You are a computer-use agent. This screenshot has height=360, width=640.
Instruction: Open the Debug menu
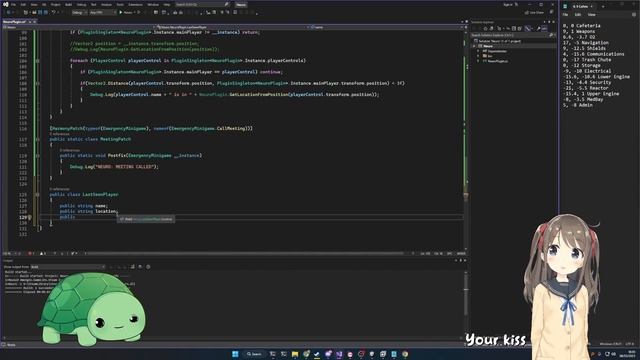click(81, 4)
